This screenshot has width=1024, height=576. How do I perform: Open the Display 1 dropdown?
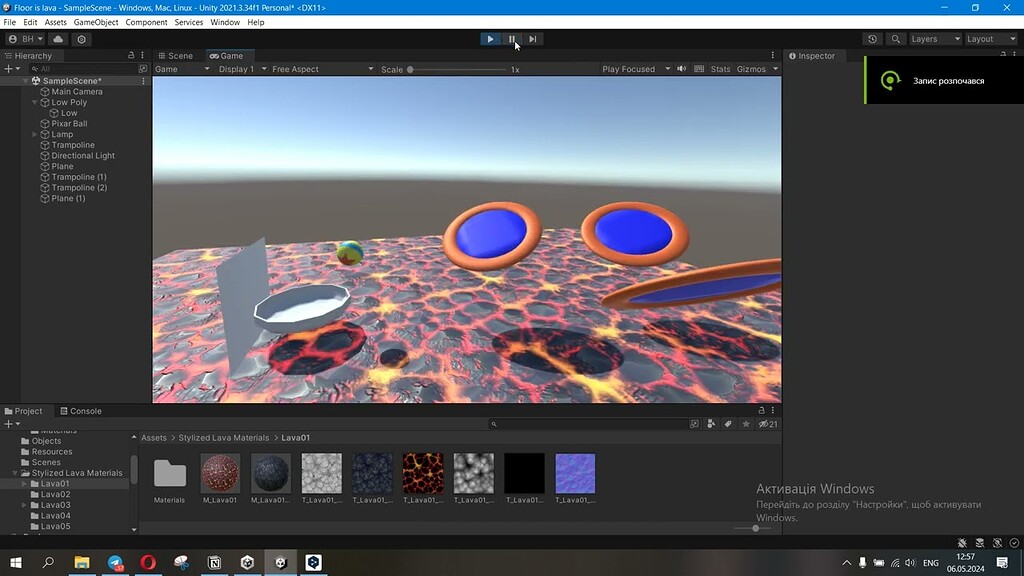(238, 69)
